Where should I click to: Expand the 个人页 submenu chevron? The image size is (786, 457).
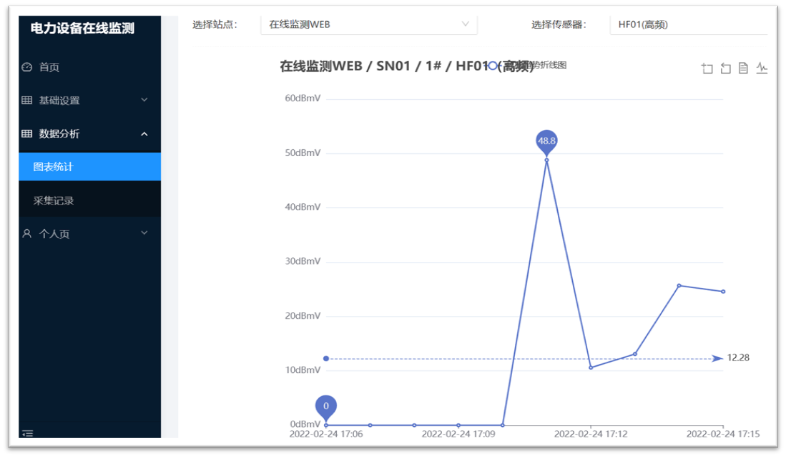tap(144, 233)
